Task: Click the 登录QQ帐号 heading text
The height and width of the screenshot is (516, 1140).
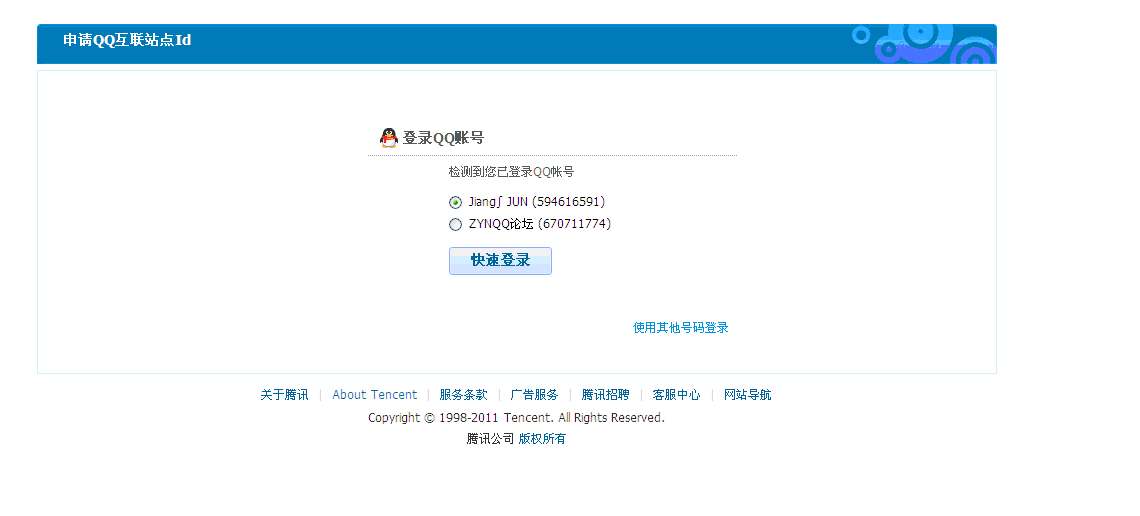Action: click(x=443, y=138)
